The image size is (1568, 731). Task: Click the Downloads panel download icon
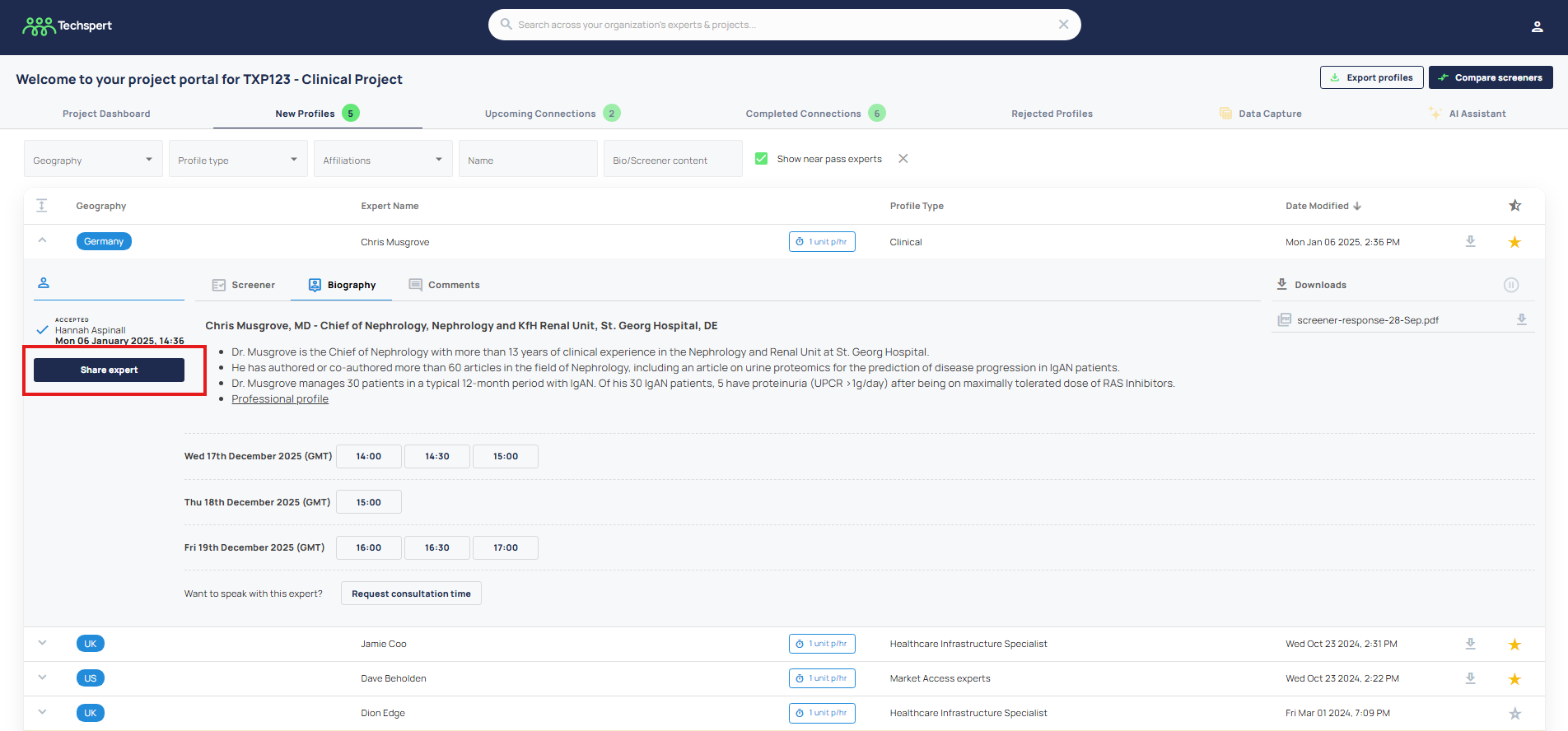click(x=1281, y=284)
